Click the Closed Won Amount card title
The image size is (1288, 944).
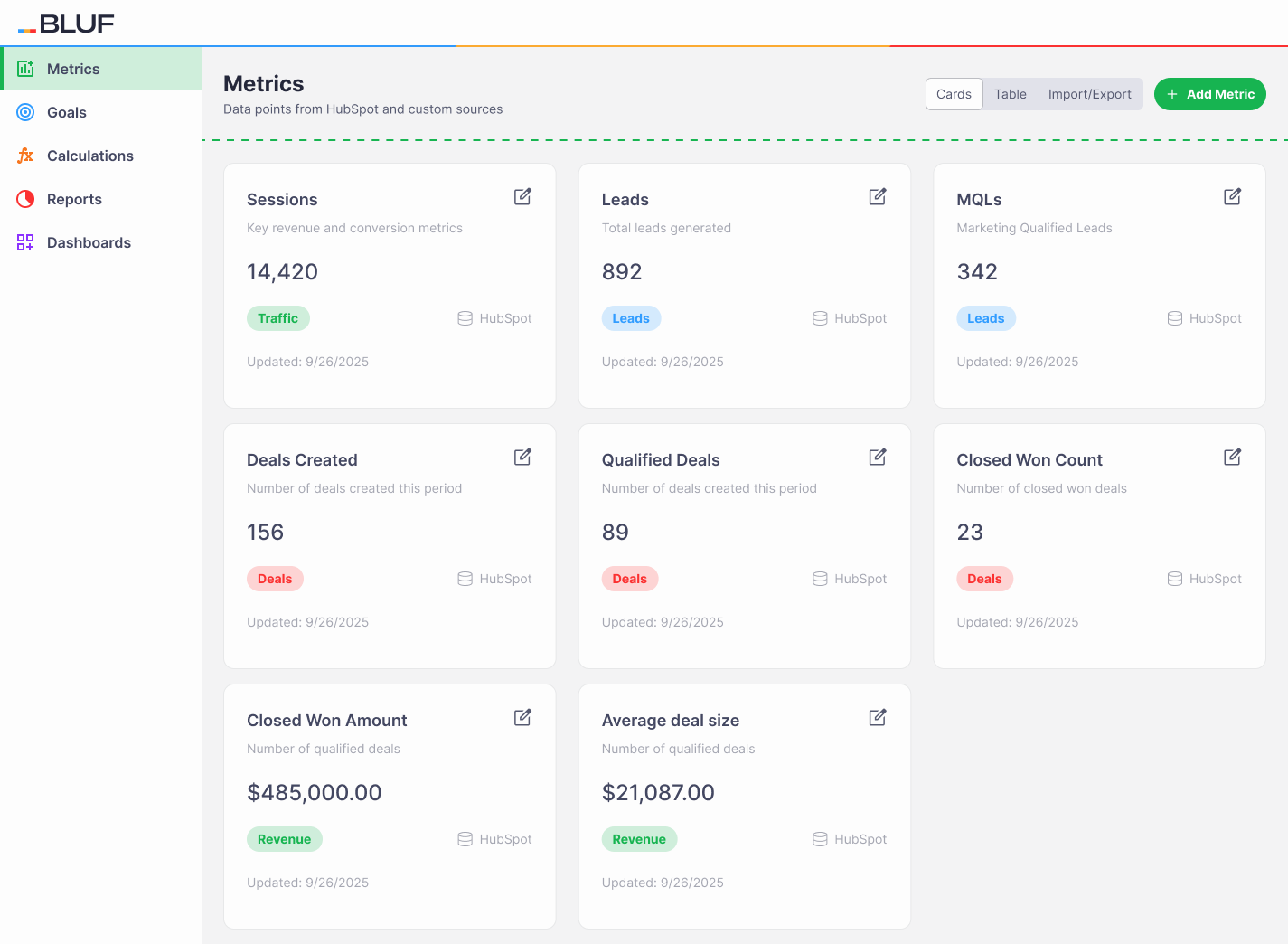click(327, 721)
